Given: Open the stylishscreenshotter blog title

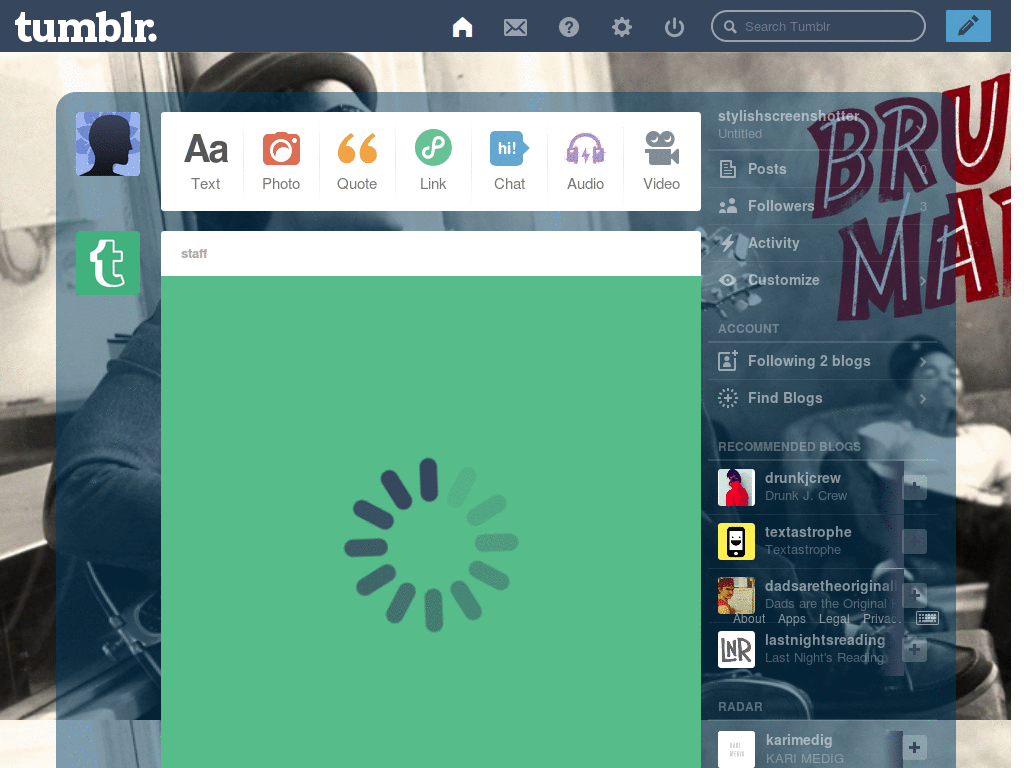Looking at the screenshot, I should coord(788,116).
